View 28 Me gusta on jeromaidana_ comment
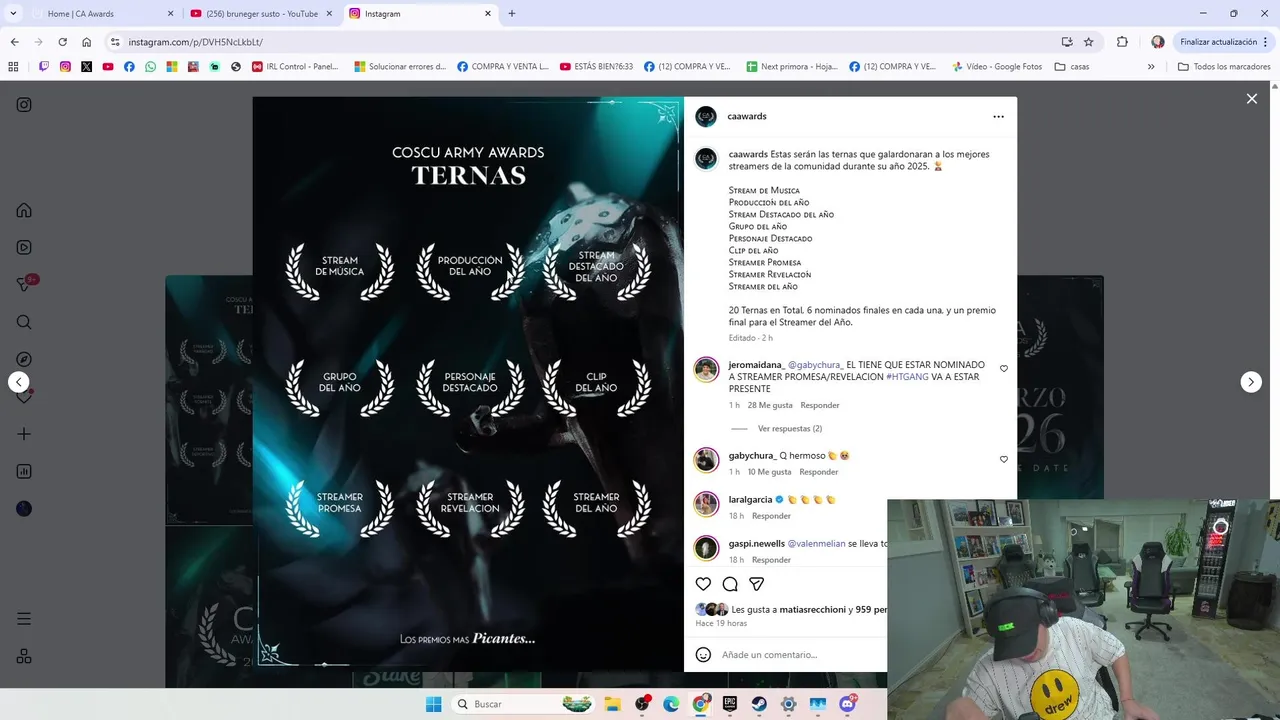 click(x=770, y=405)
